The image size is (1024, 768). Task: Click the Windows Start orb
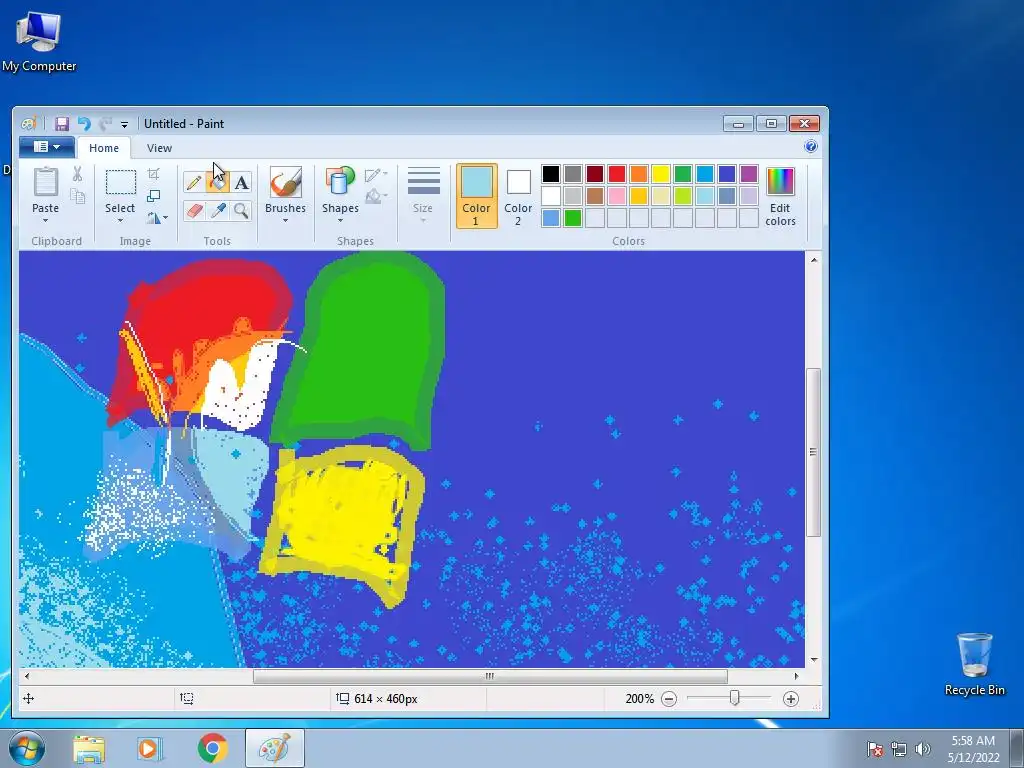click(x=26, y=748)
